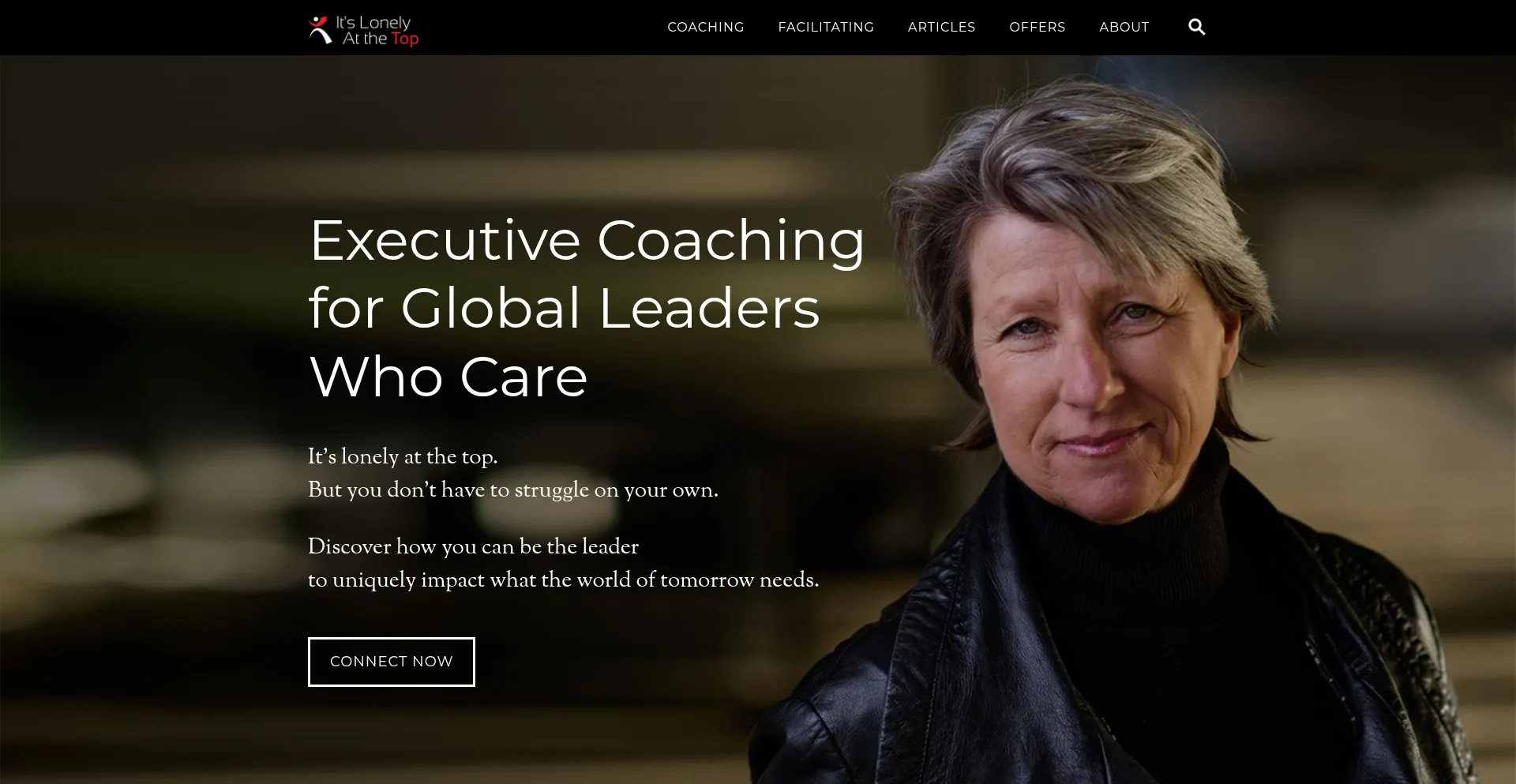
Task: Click the "Executive Coaching" headline line
Action: (x=587, y=240)
